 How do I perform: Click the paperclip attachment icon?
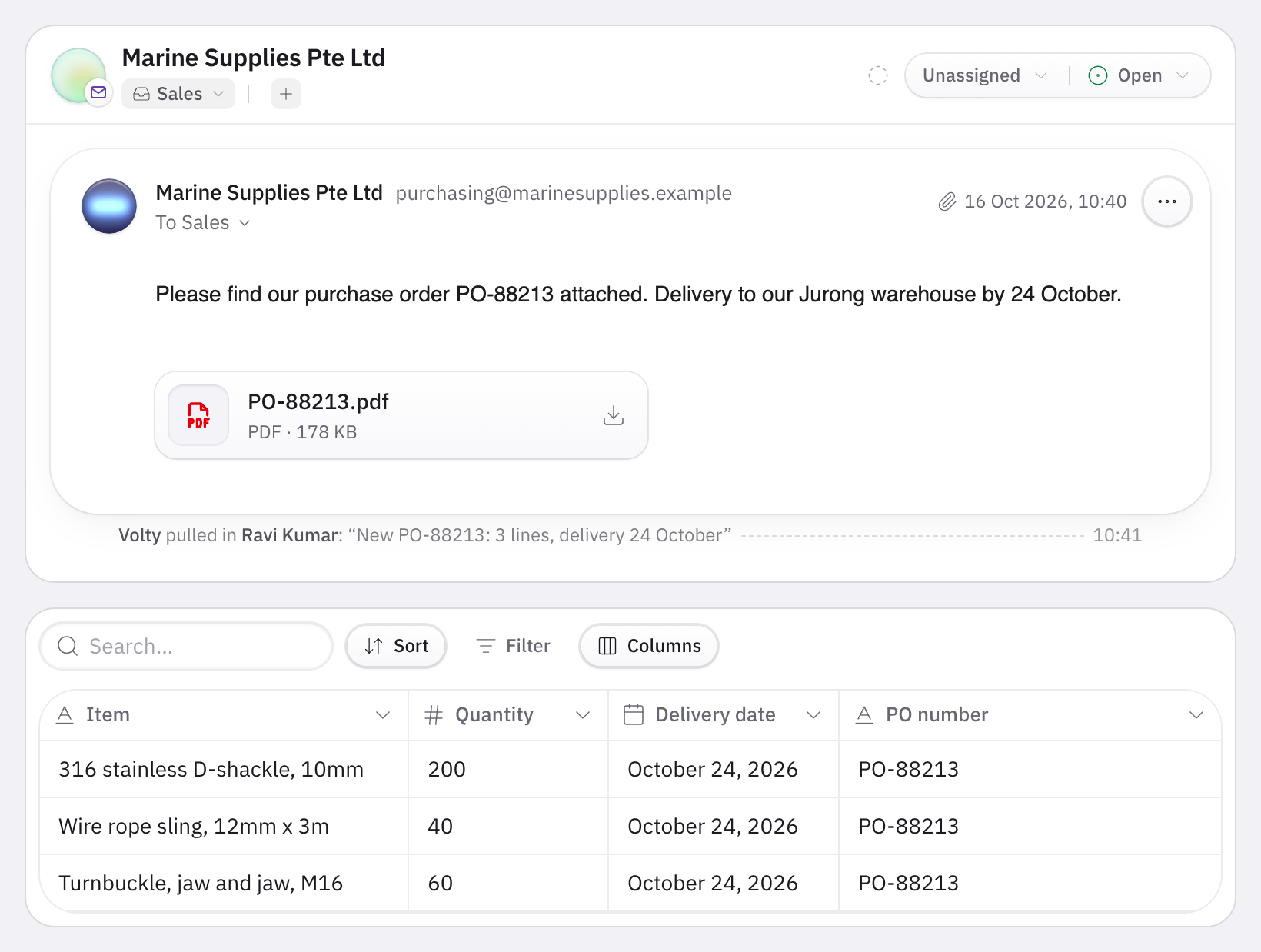[947, 201]
